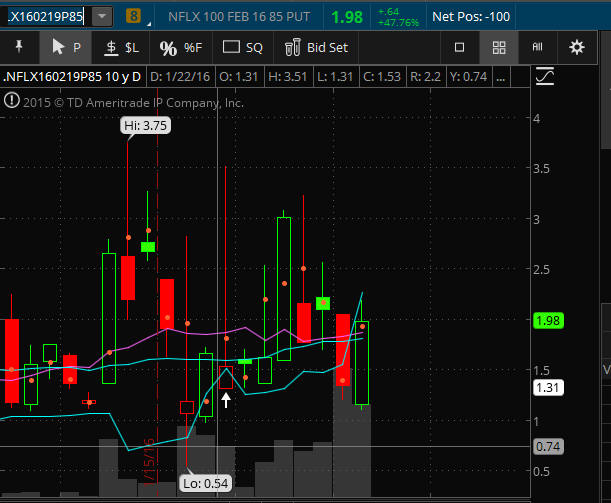Click the orange number 8 link icon
This screenshot has height=503, width=611.
[133, 16]
